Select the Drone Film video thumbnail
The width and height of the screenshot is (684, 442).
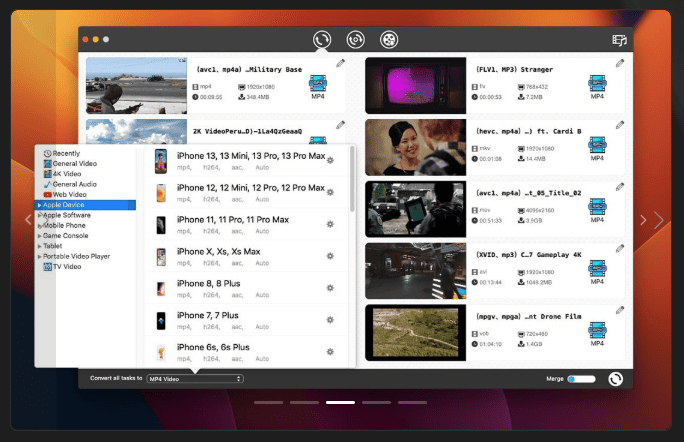pyautogui.click(x=416, y=333)
